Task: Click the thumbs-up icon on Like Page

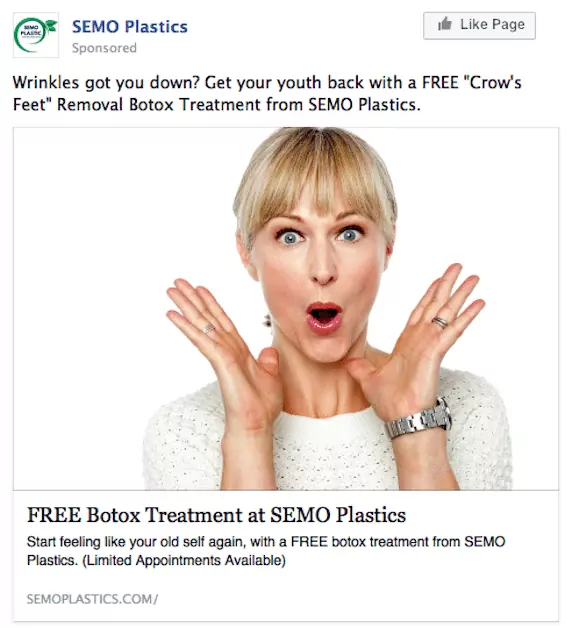Action: 444,24
